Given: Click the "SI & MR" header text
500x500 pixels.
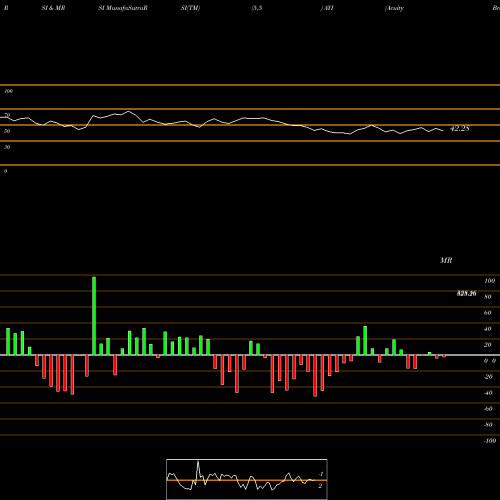Looking at the screenshot, I should (x=53, y=8).
